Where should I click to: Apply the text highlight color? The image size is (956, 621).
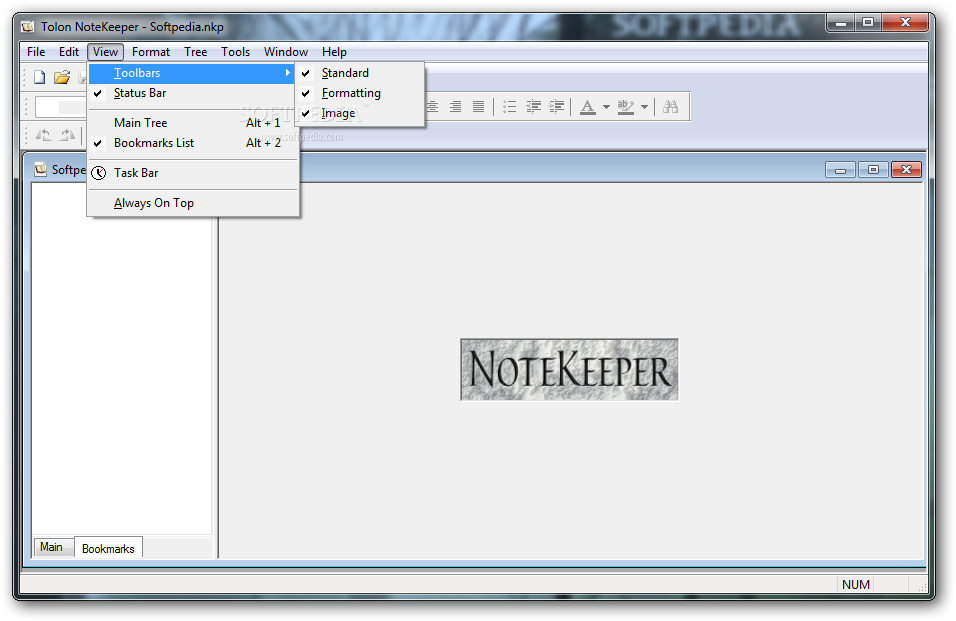click(x=626, y=107)
